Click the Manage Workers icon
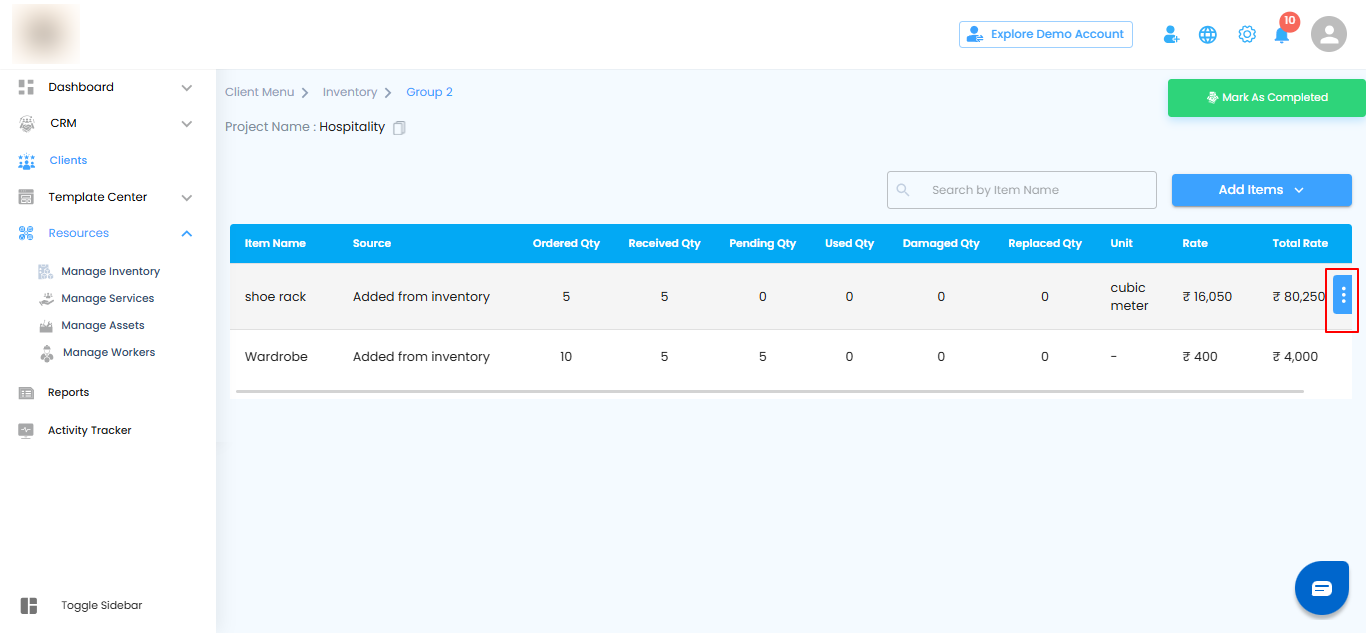Viewport: 1366px width, 633px height. (x=46, y=353)
